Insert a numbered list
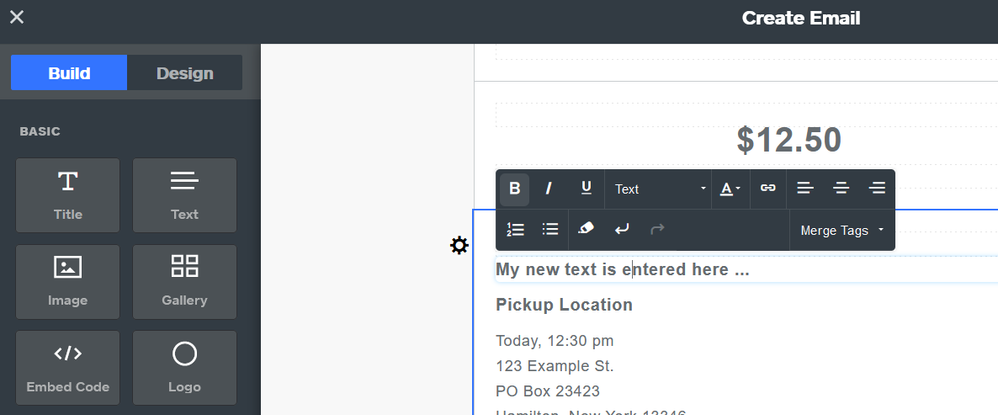 tap(516, 230)
